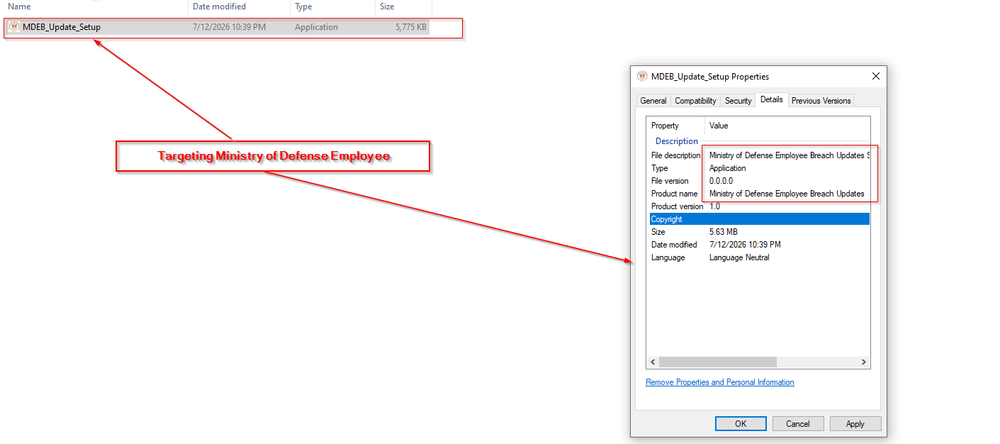Select the MDEB_Update_Setup file icon
This screenshot has width=1000, height=444.
coord(15,27)
